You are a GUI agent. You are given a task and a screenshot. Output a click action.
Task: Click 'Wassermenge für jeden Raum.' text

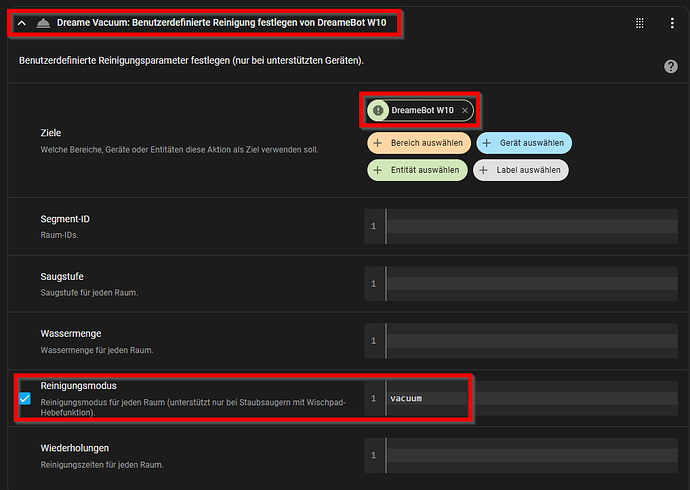click(97, 350)
